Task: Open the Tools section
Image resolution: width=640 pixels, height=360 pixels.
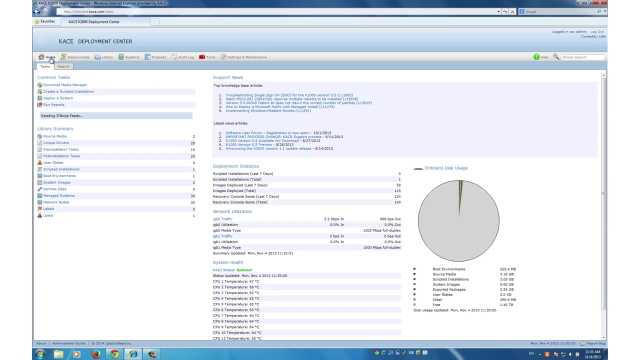Action: pyautogui.click(x=207, y=57)
